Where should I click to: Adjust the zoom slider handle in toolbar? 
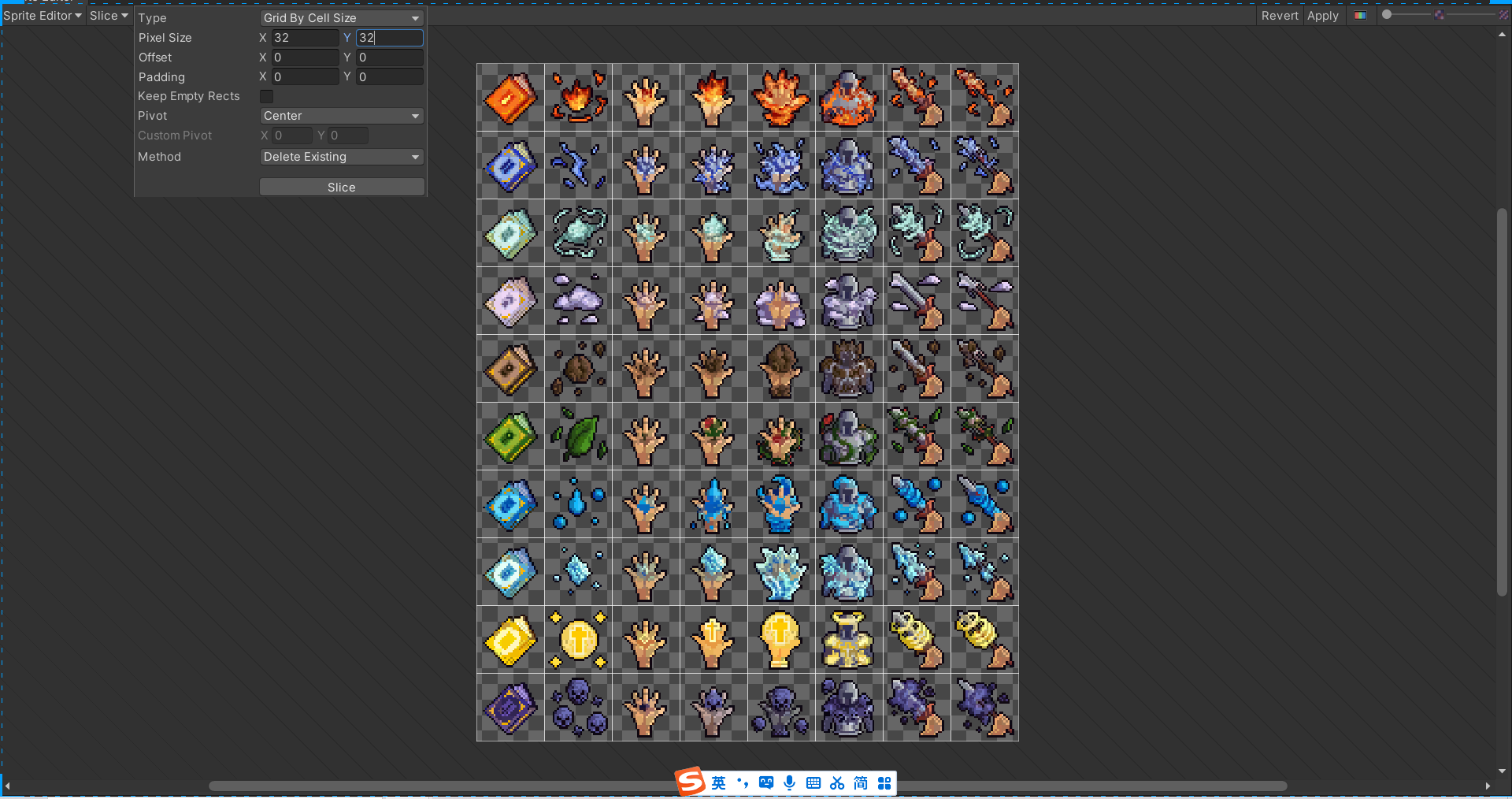click(1387, 15)
